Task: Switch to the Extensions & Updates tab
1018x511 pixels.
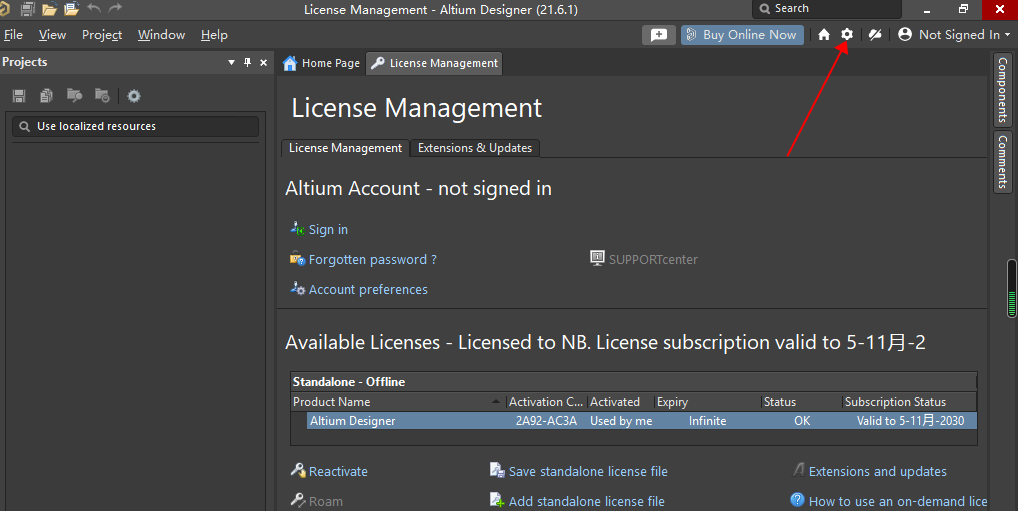Action: coord(474,148)
